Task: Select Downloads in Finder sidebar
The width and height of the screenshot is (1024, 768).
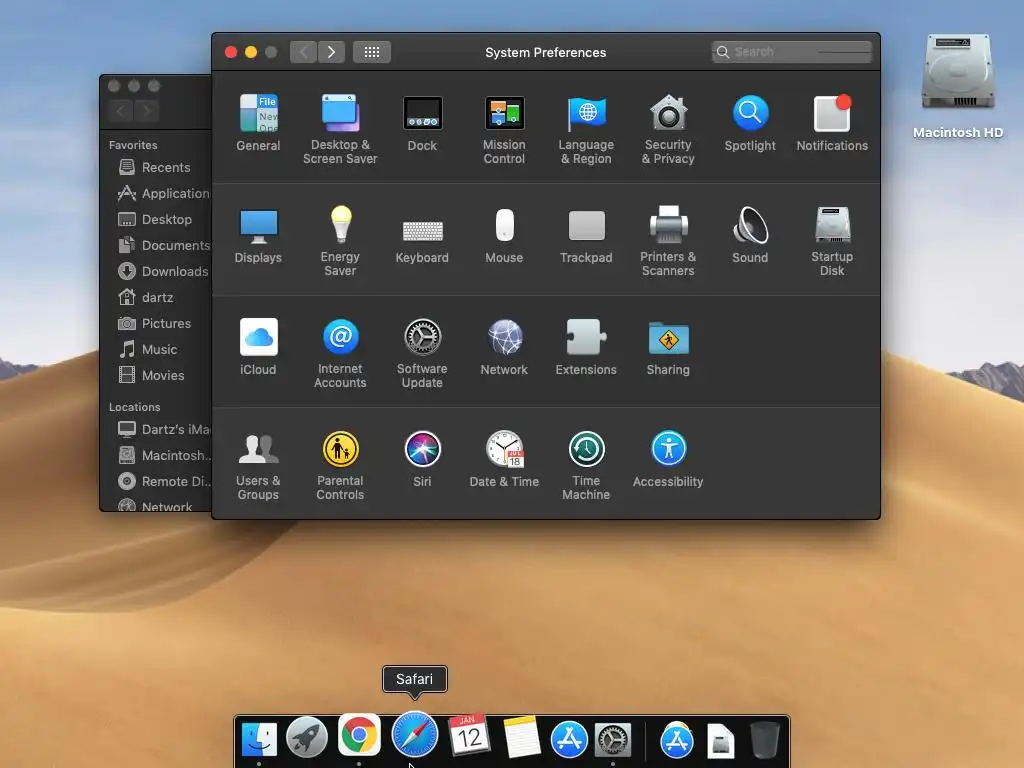Action: pos(163,271)
